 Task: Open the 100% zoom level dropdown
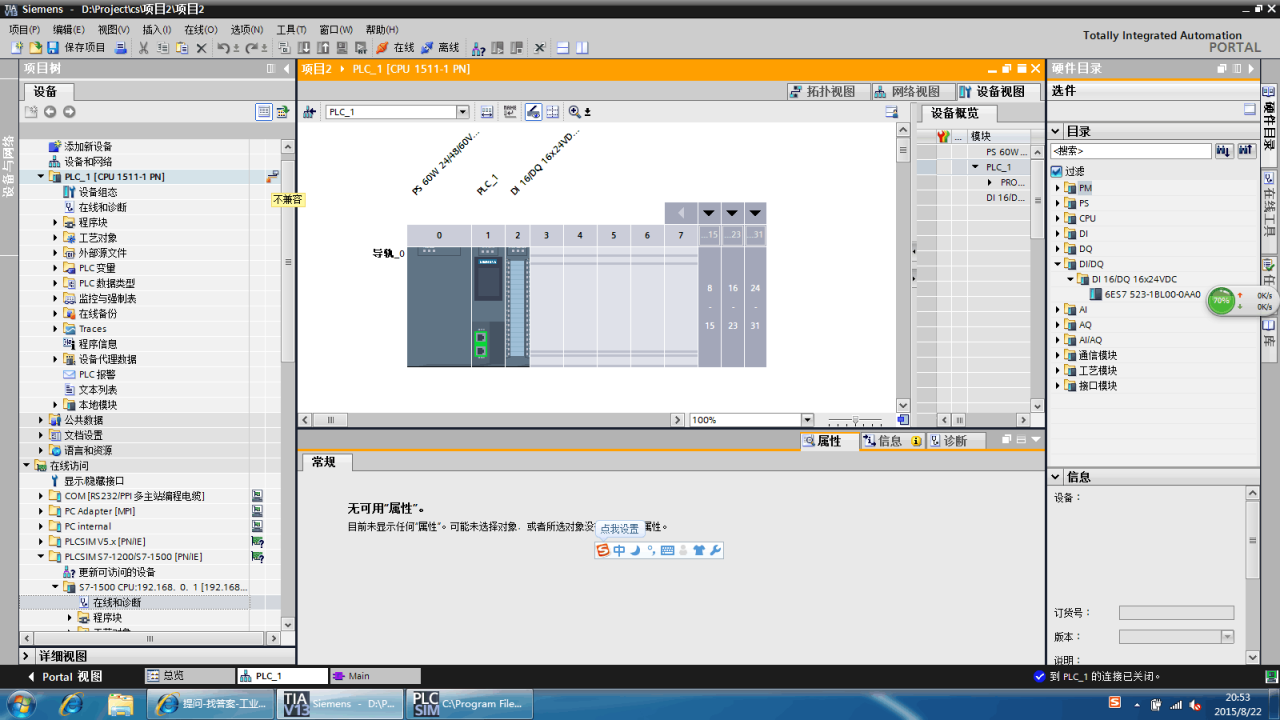click(x=807, y=420)
